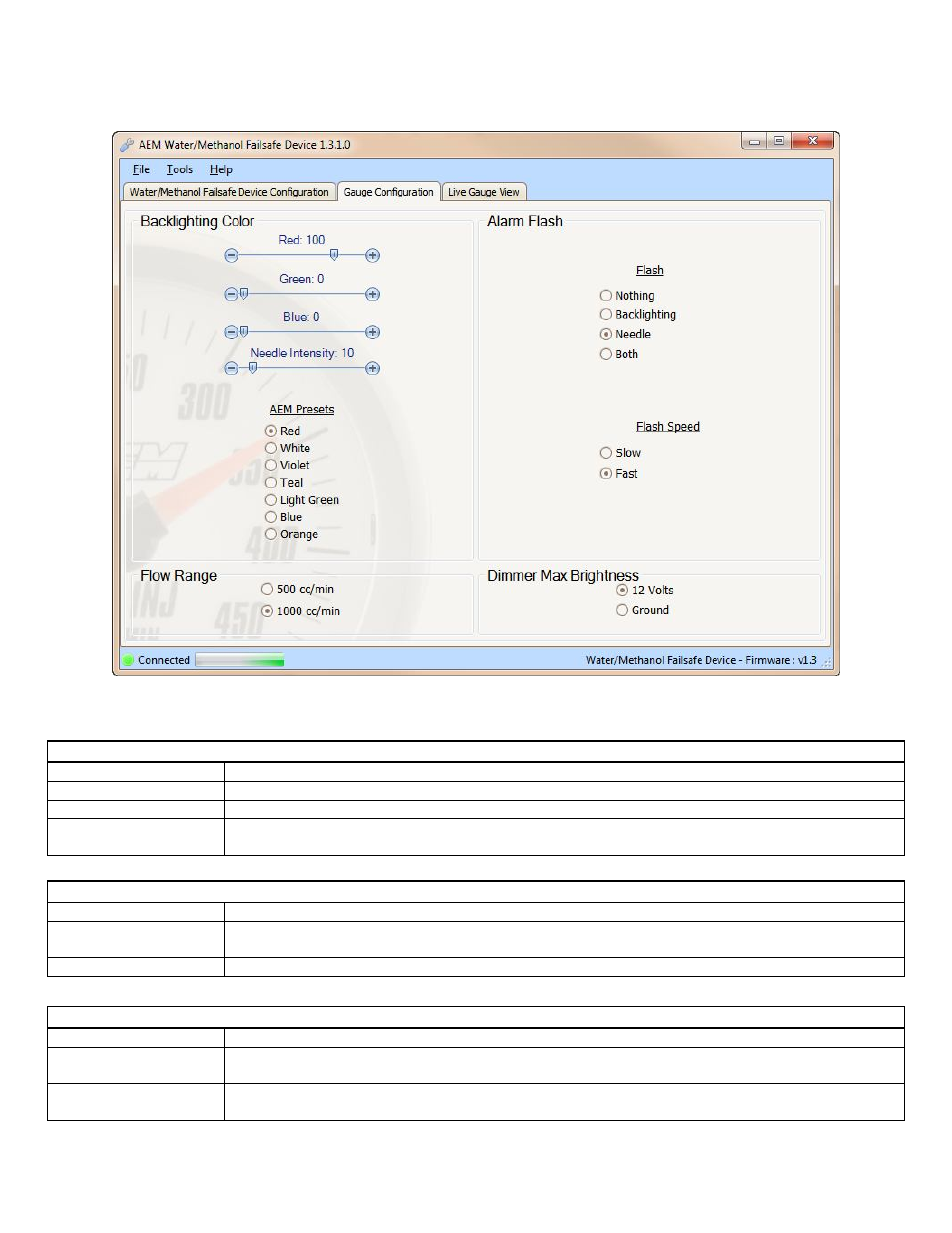Click the Red color slider thumb
This screenshot has width=952, height=1233.
click(x=334, y=255)
